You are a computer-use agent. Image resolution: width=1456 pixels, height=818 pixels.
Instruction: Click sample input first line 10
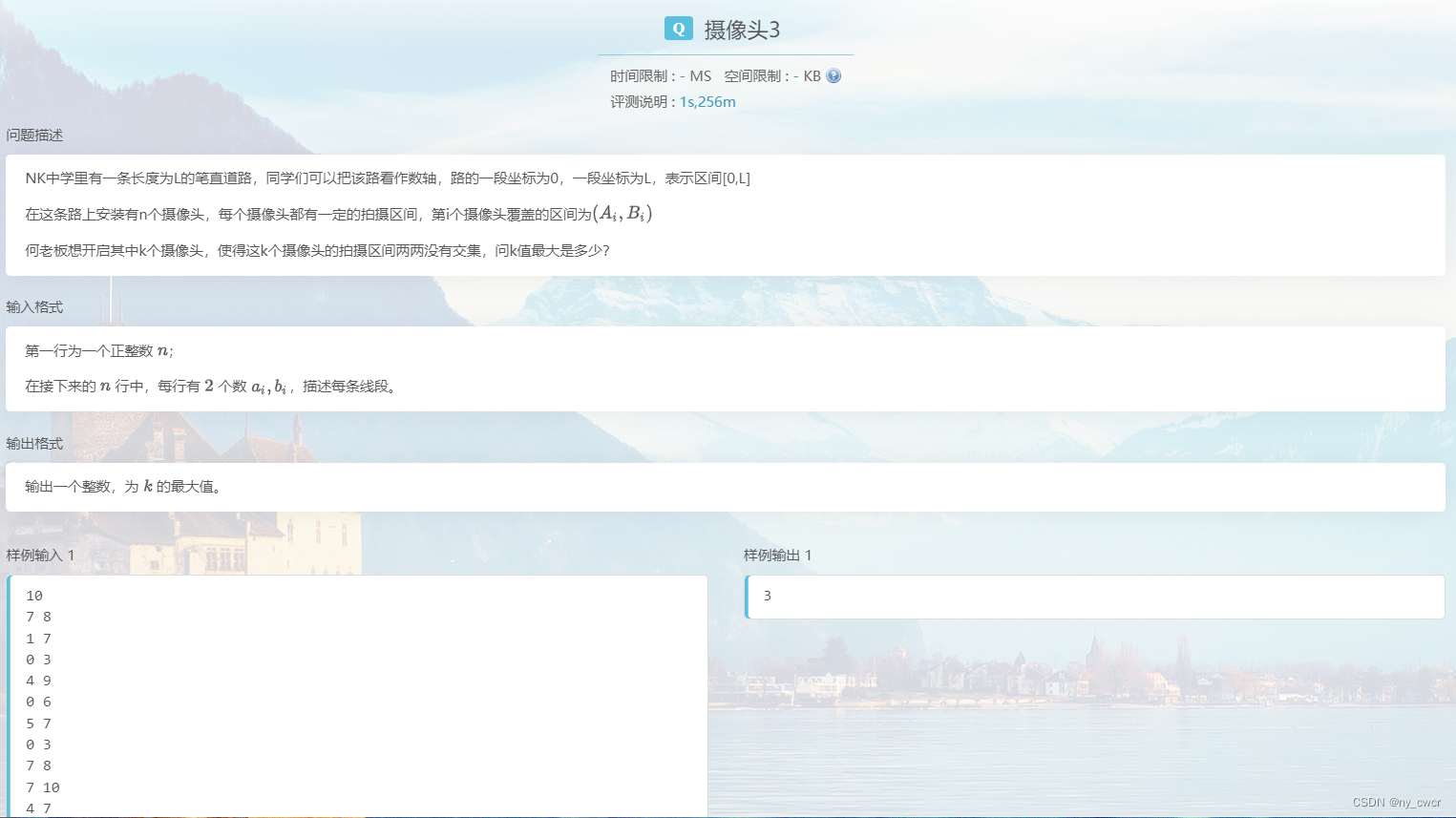tap(34, 596)
